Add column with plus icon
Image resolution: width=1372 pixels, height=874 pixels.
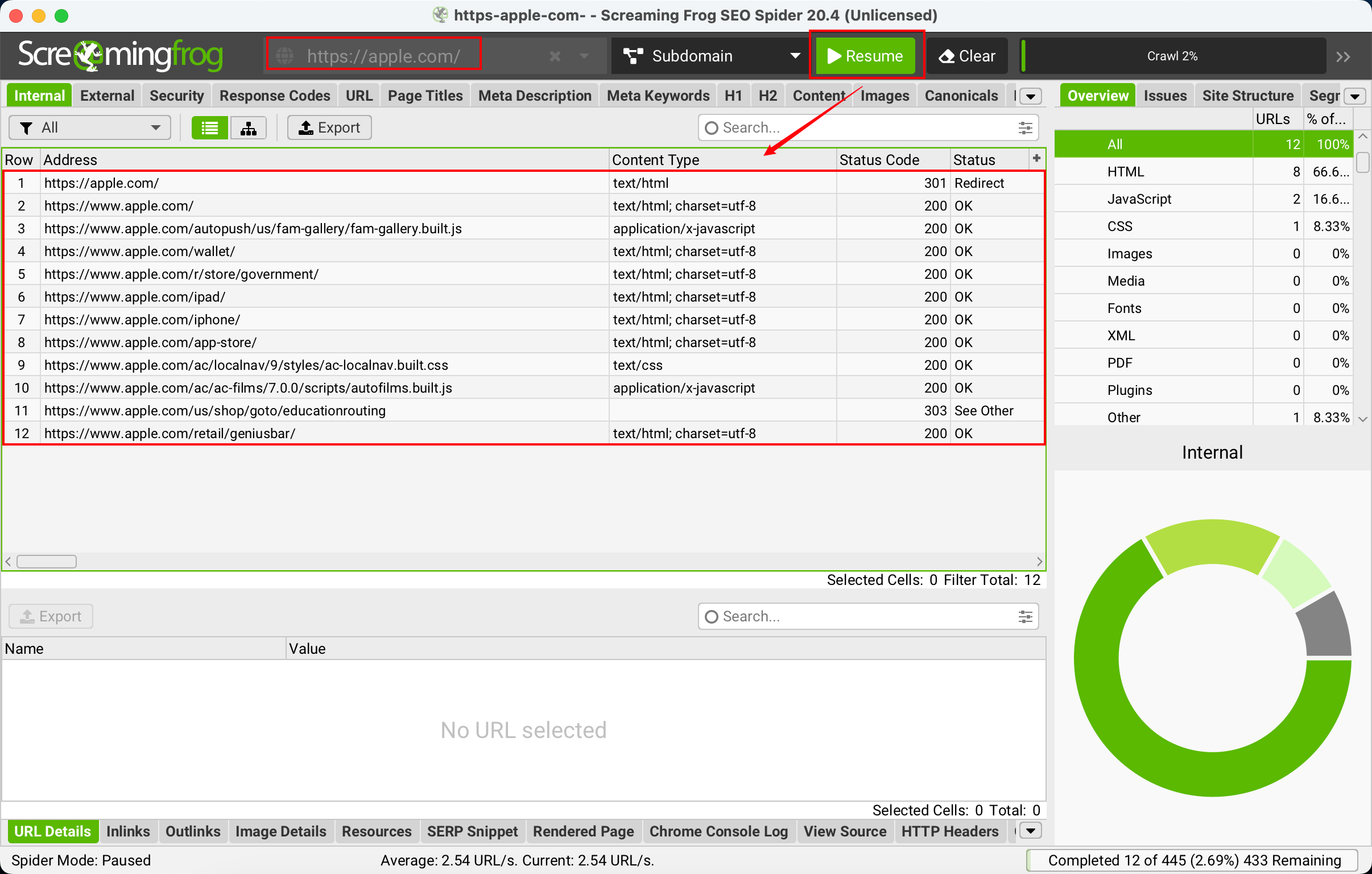[x=1036, y=159]
